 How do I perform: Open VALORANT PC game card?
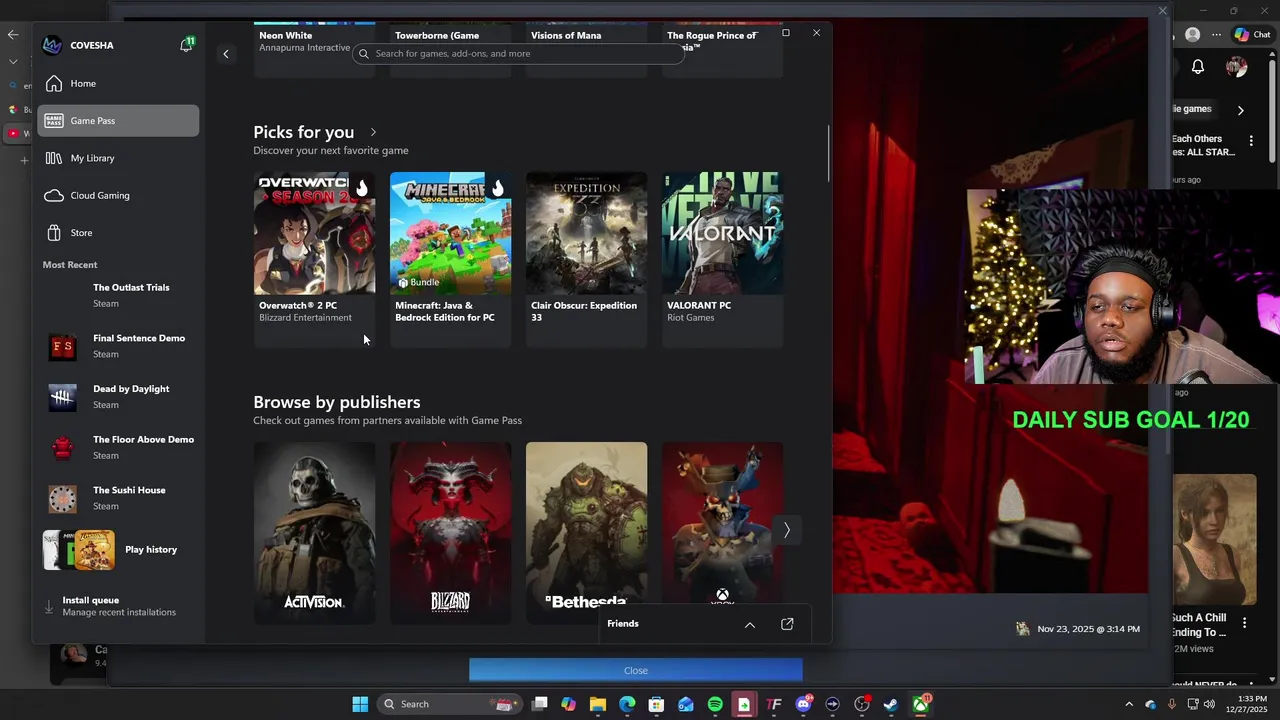(x=722, y=259)
